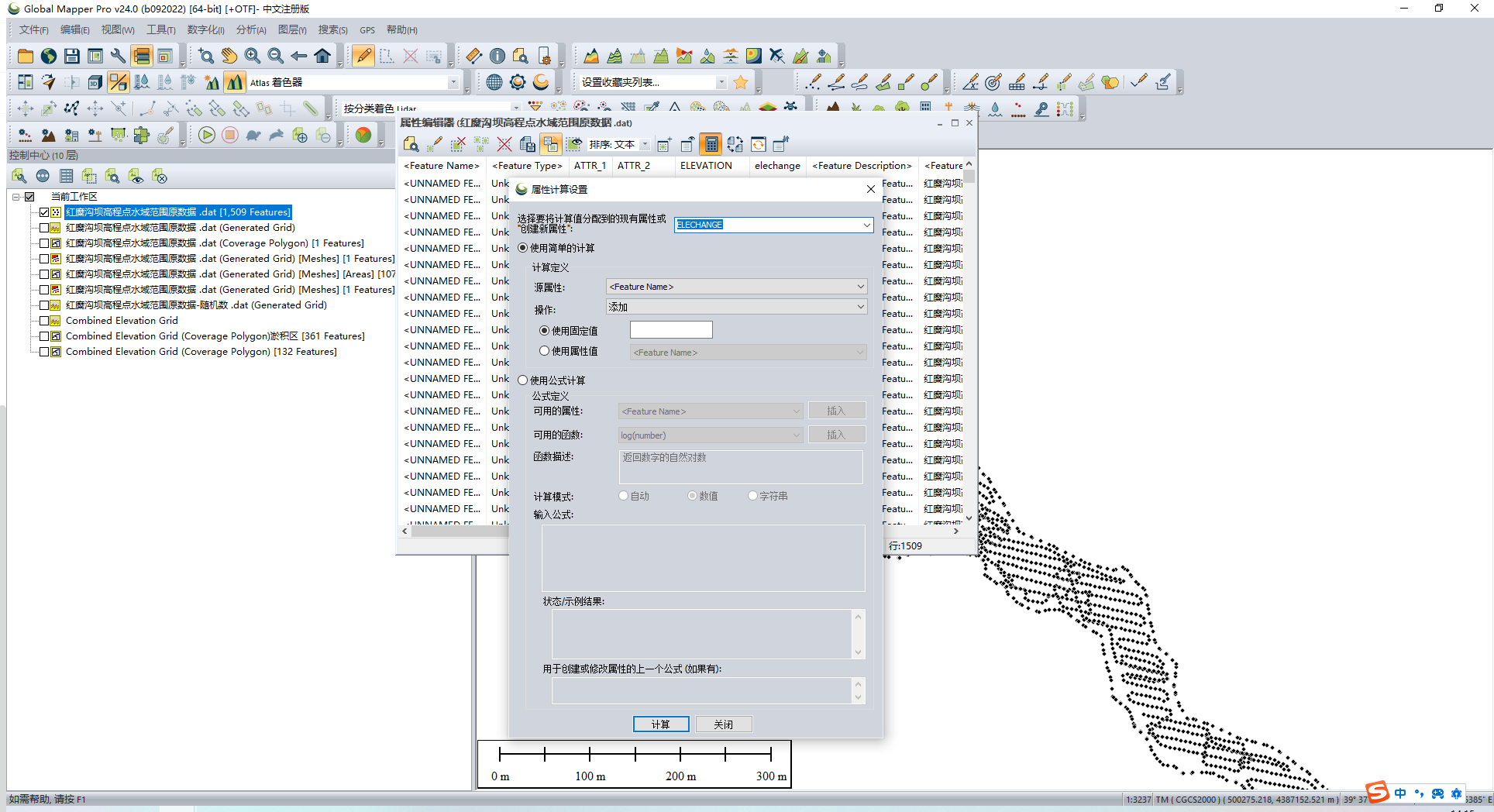Click the layer metadata table icon in control center
1494x812 pixels.
67,177
